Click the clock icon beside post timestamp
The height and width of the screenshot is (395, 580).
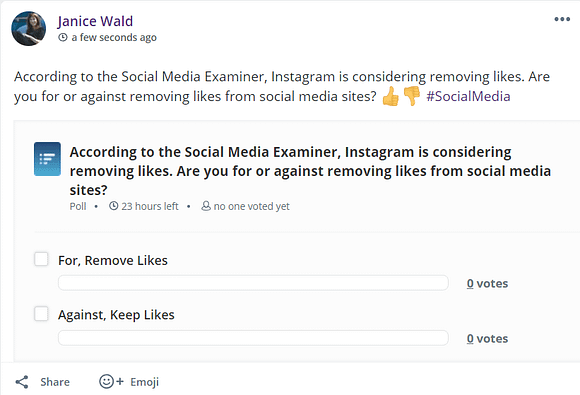63,37
